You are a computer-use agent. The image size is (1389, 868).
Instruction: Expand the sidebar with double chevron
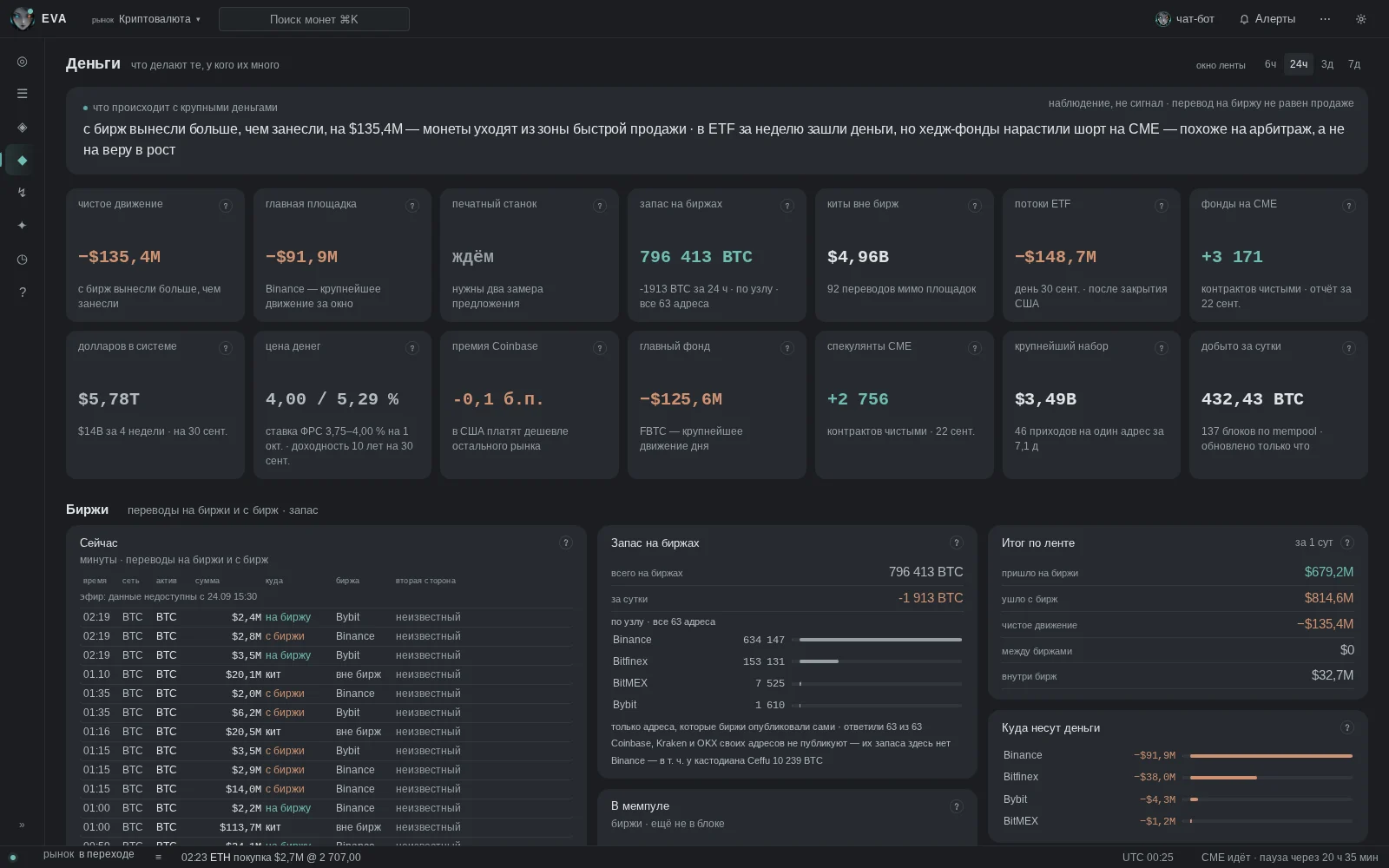click(22, 825)
